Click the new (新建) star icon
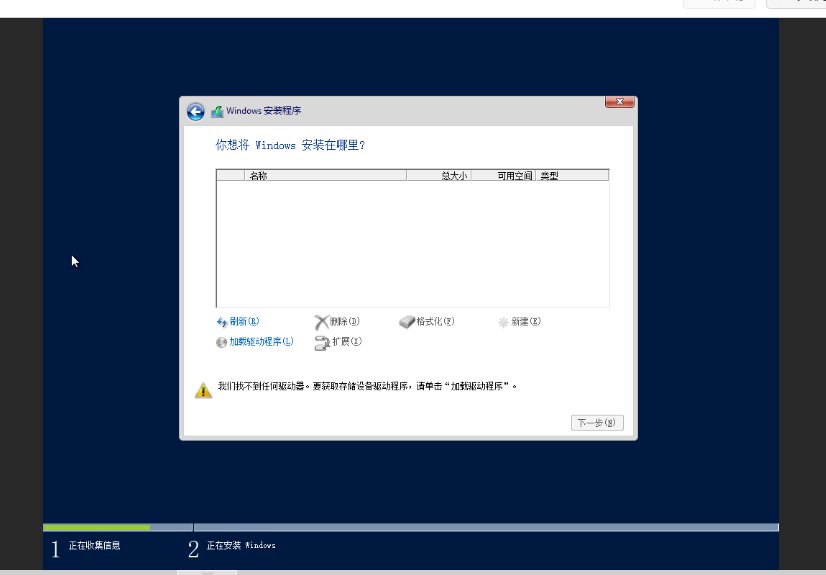 [503, 322]
